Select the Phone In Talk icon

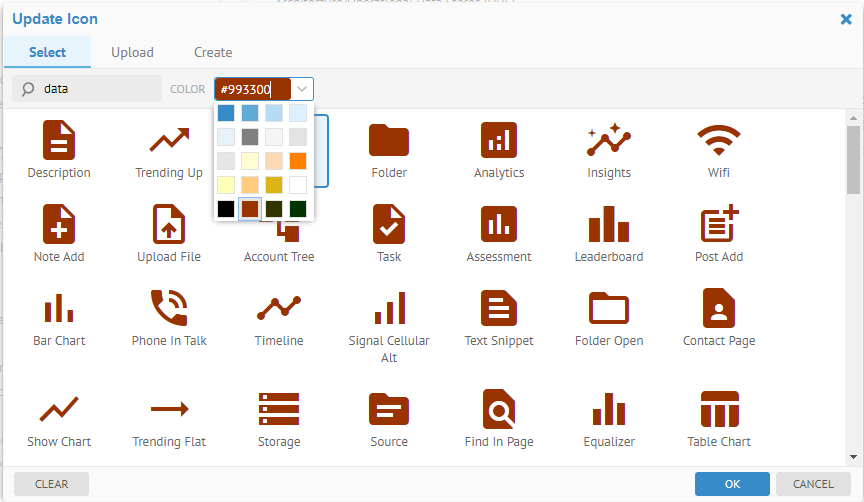pos(168,309)
